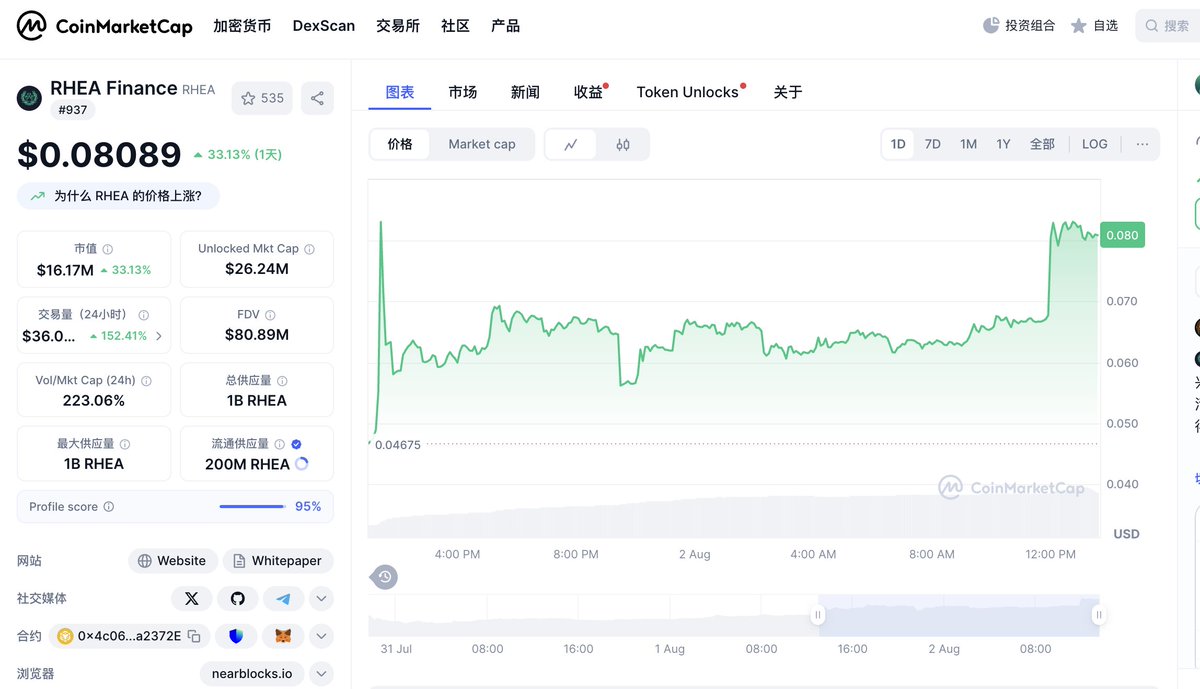Click the search magnifier icon
This screenshot has height=689, width=1200.
pyautogui.click(x=1152, y=25)
